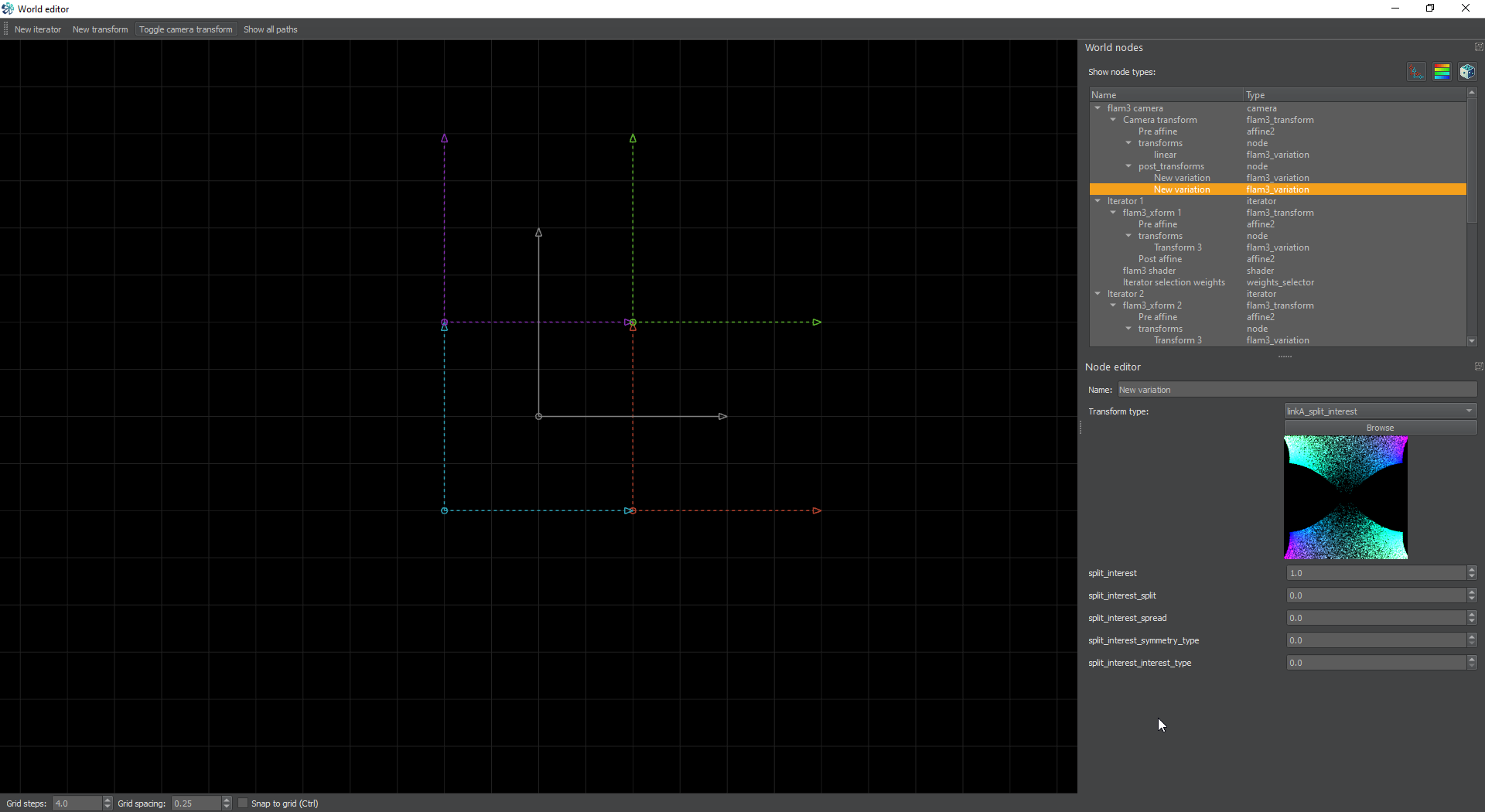Click the Grid steps input field

(77, 803)
